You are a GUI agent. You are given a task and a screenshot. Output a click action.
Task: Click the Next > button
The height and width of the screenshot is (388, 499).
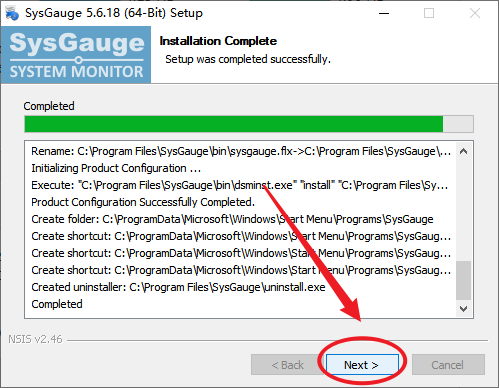[362, 365]
